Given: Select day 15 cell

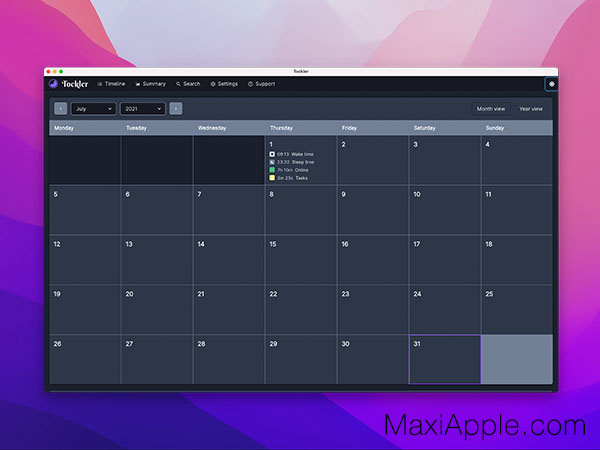Looking at the screenshot, I should pos(300,260).
